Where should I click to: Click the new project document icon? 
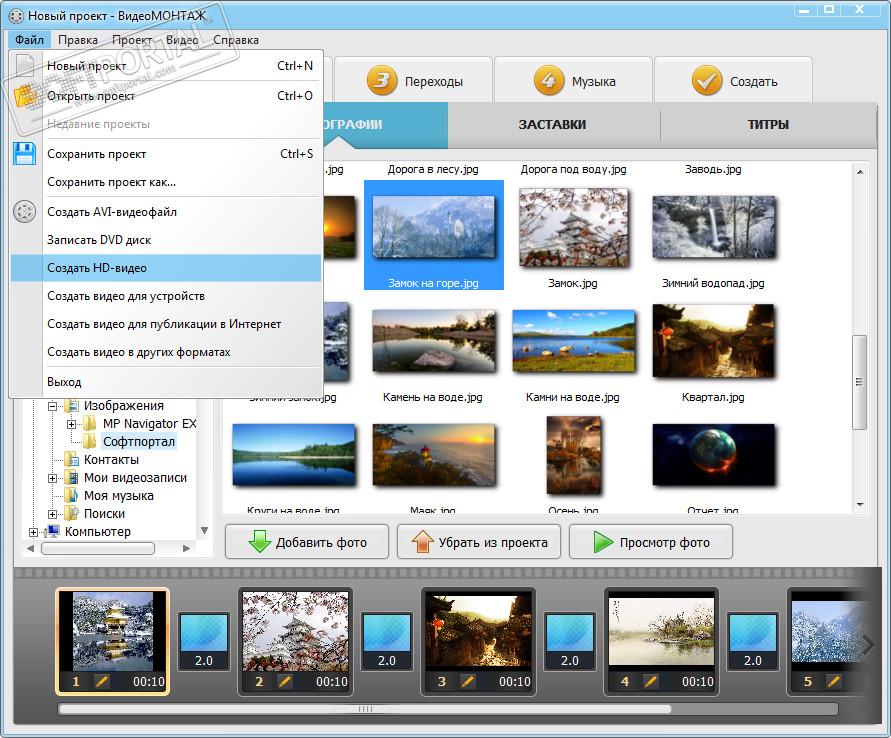24,65
